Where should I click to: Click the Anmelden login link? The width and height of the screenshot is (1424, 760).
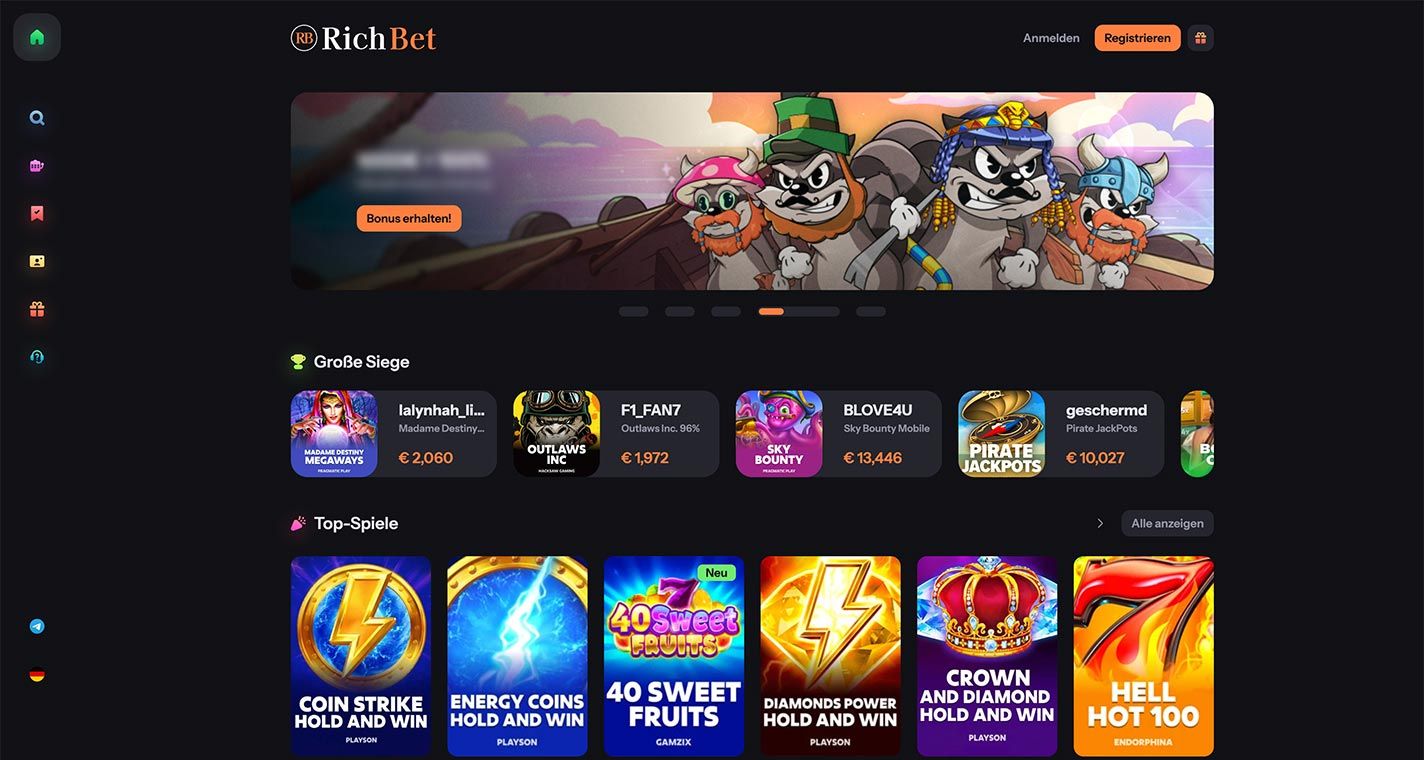[1051, 38]
